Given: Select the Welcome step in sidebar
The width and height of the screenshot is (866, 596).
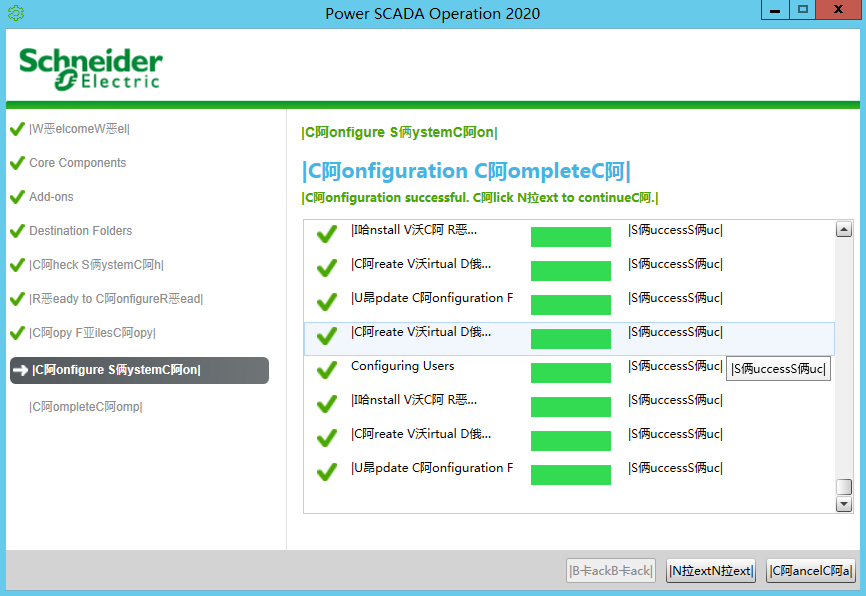Looking at the screenshot, I should (x=79, y=129).
